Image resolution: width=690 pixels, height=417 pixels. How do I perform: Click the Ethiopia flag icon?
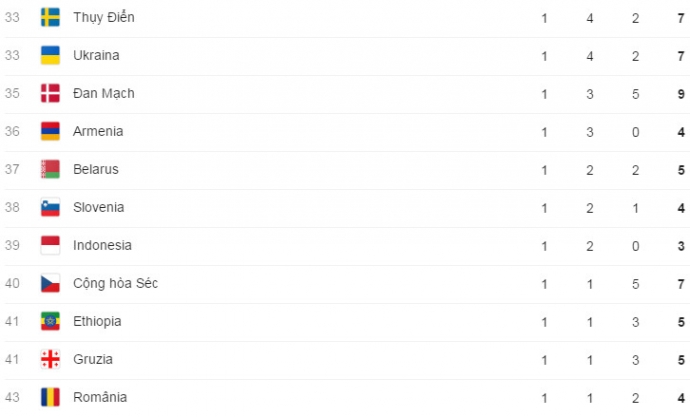click(x=50, y=322)
